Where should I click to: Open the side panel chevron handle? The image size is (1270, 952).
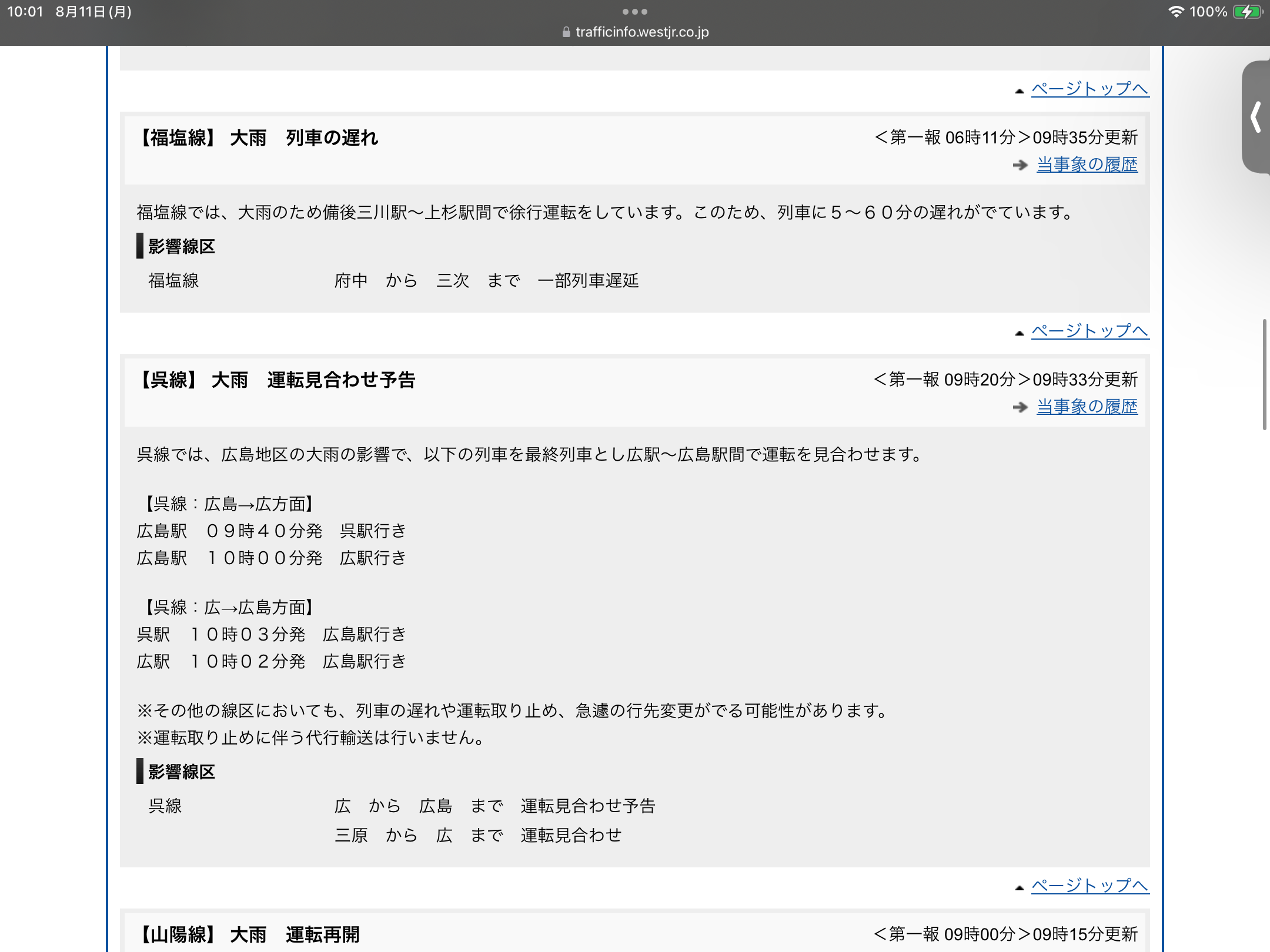[x=1256, y=117]
